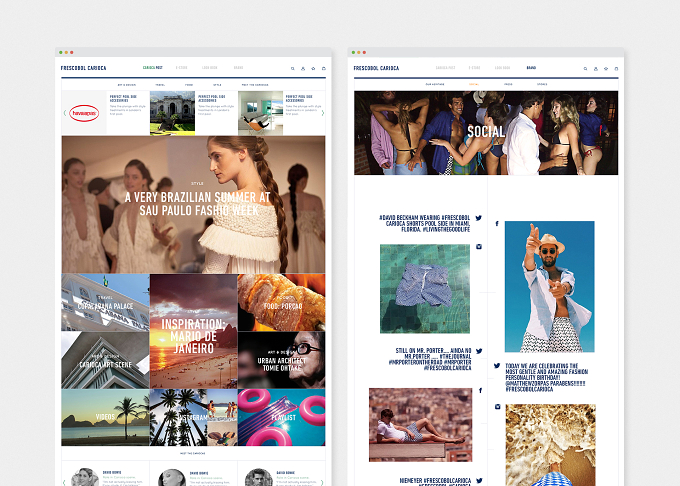Click the Havaianas logo thumbnail in the carousel
Screen dimensions: 680x486
point(84,113)
